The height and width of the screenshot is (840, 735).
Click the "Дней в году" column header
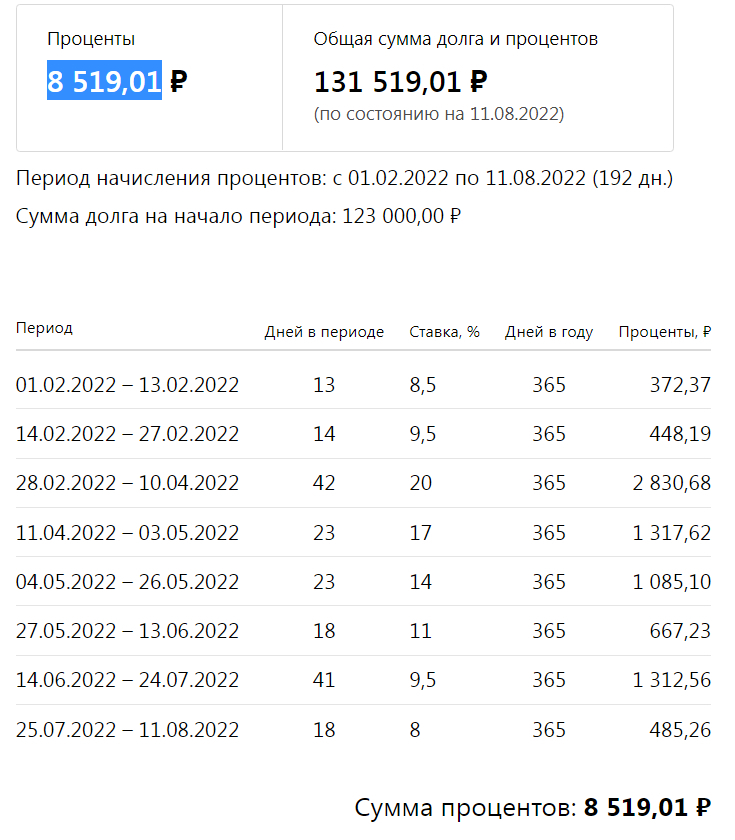(548, 332)
